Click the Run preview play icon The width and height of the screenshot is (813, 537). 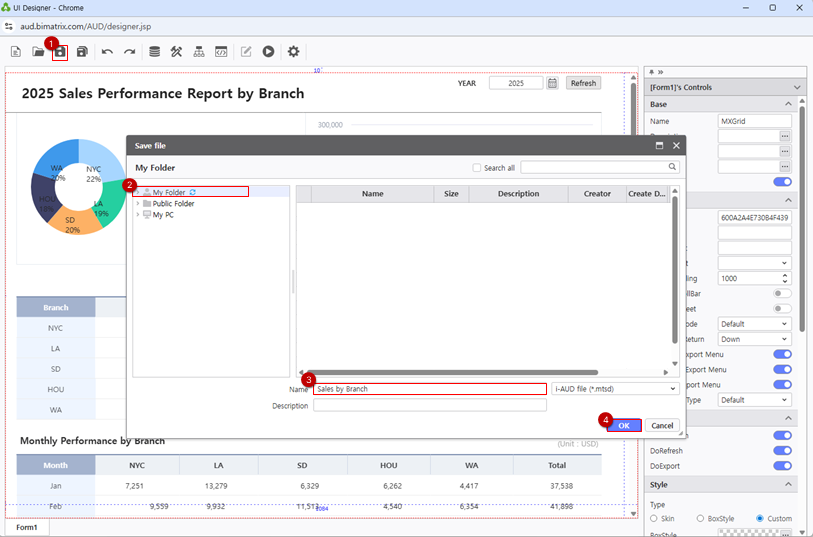click(268, 52)
